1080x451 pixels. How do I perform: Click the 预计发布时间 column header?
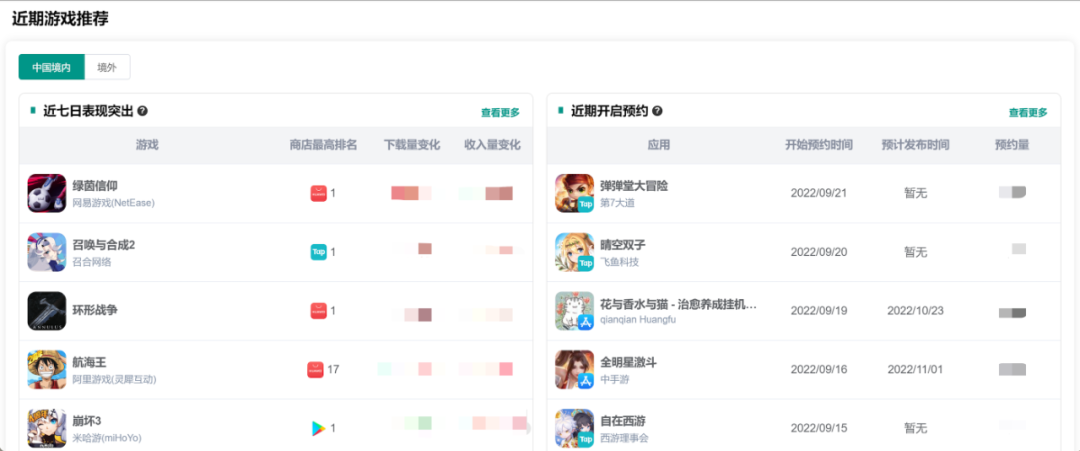click(915, 145)
